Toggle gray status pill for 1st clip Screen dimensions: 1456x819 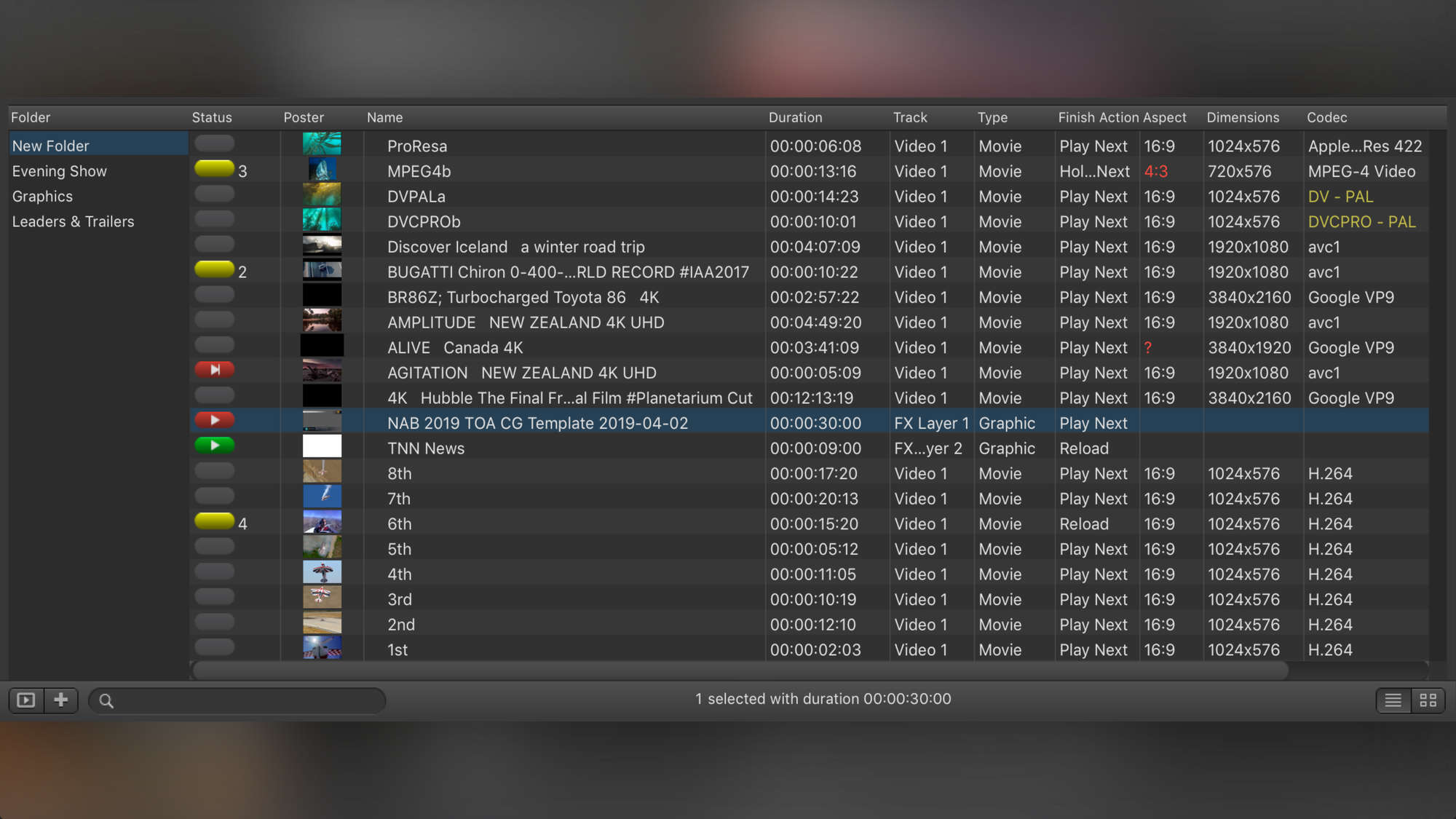click(214, 647)
